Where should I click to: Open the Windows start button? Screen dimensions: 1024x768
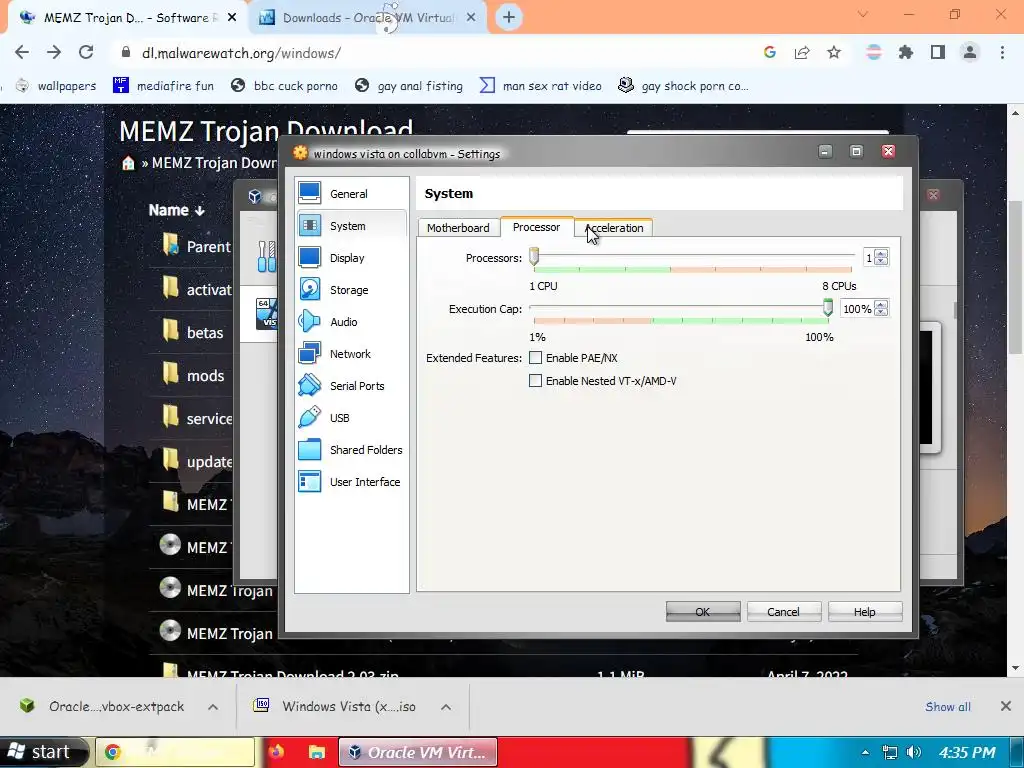(x=42, y=752)
